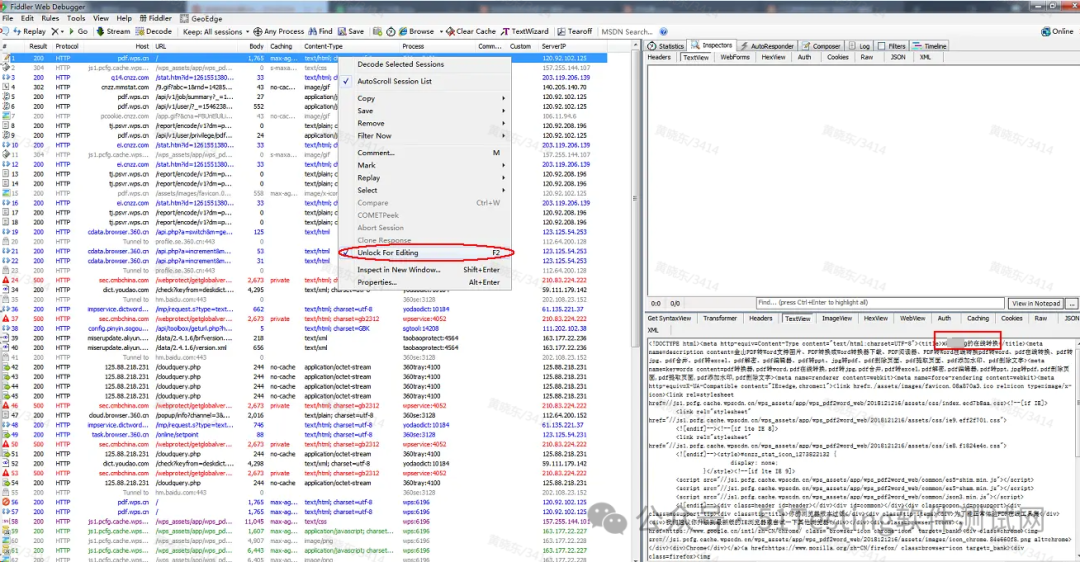Click the View in Notepad button

click(1036, 303)
